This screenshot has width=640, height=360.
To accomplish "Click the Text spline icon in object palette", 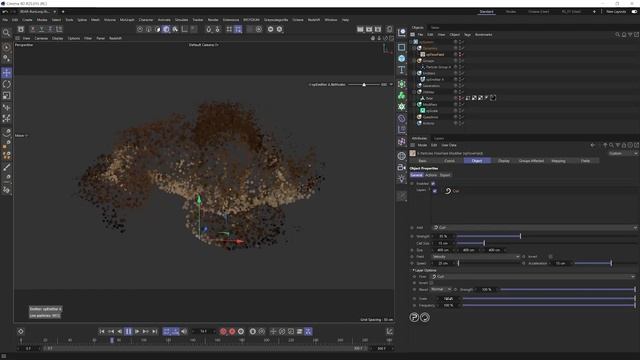I will point(402,70).
